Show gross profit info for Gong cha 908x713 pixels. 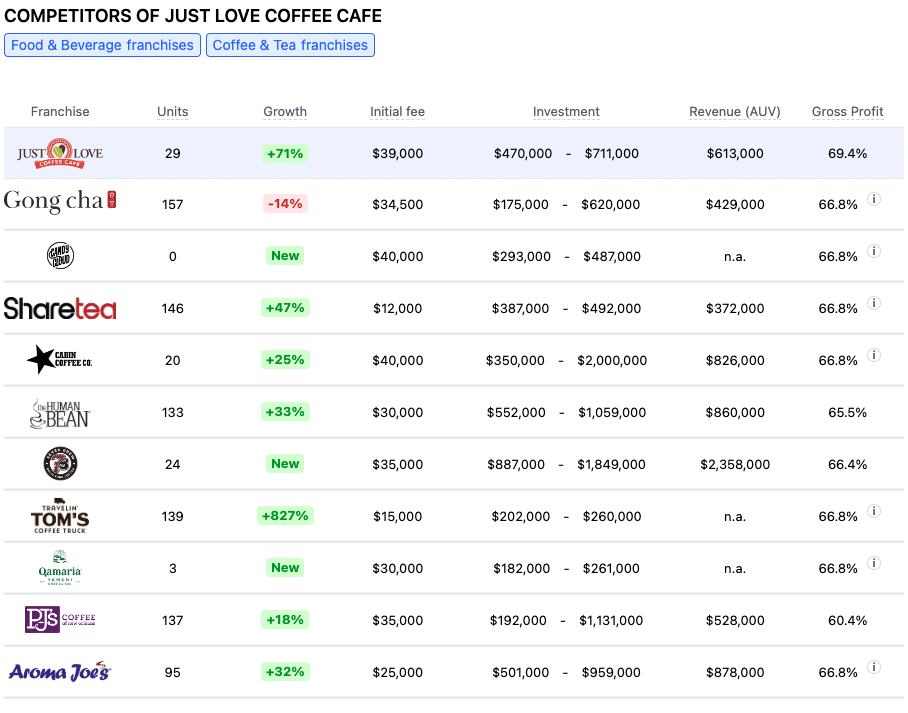[x=874, y=199]
